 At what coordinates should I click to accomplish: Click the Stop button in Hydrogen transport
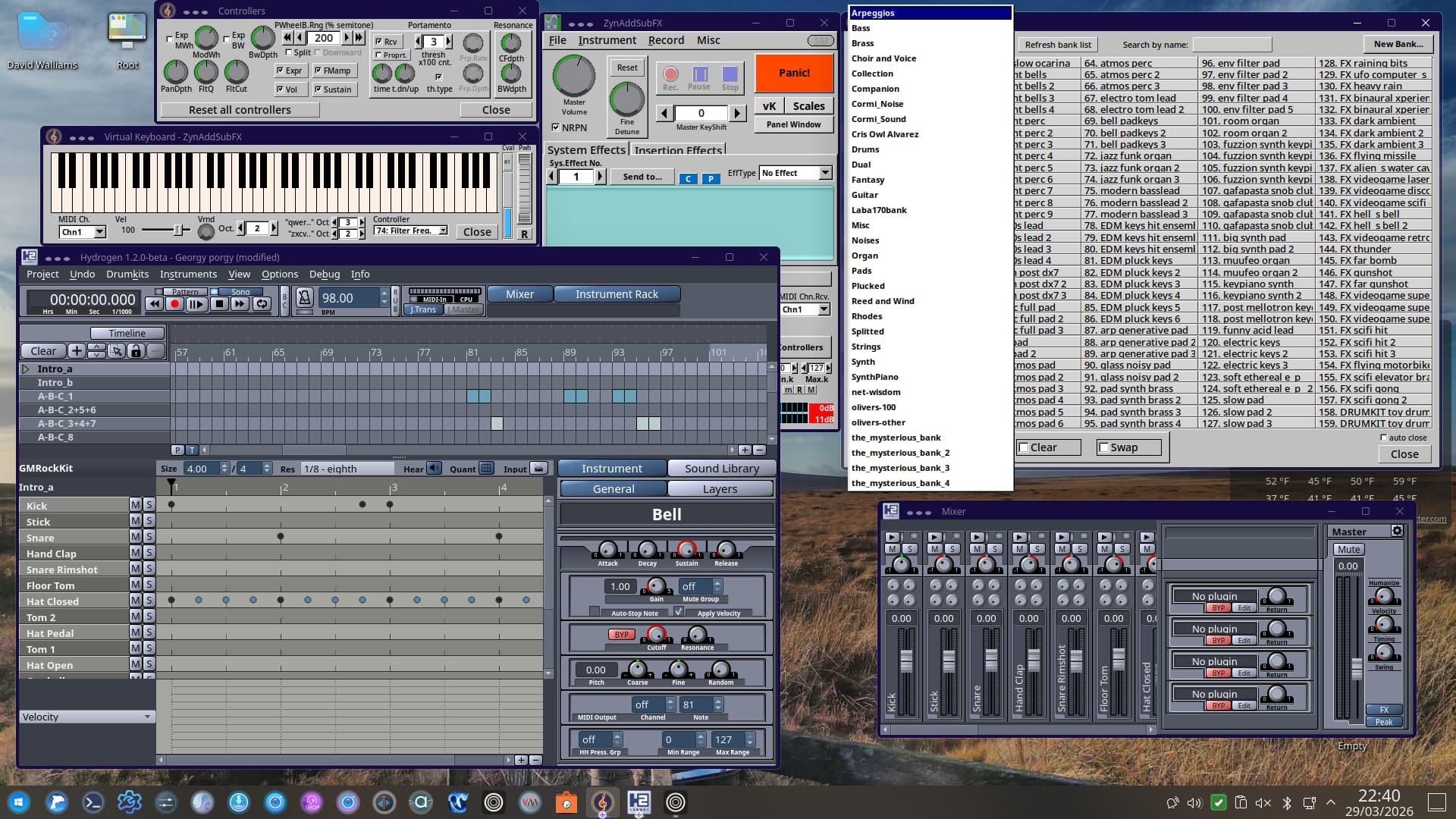click(x=219, y=304)
